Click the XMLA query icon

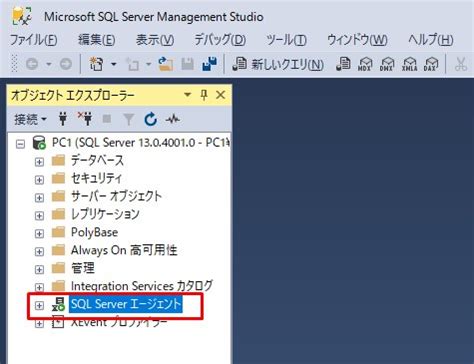[x=409, y=63]
